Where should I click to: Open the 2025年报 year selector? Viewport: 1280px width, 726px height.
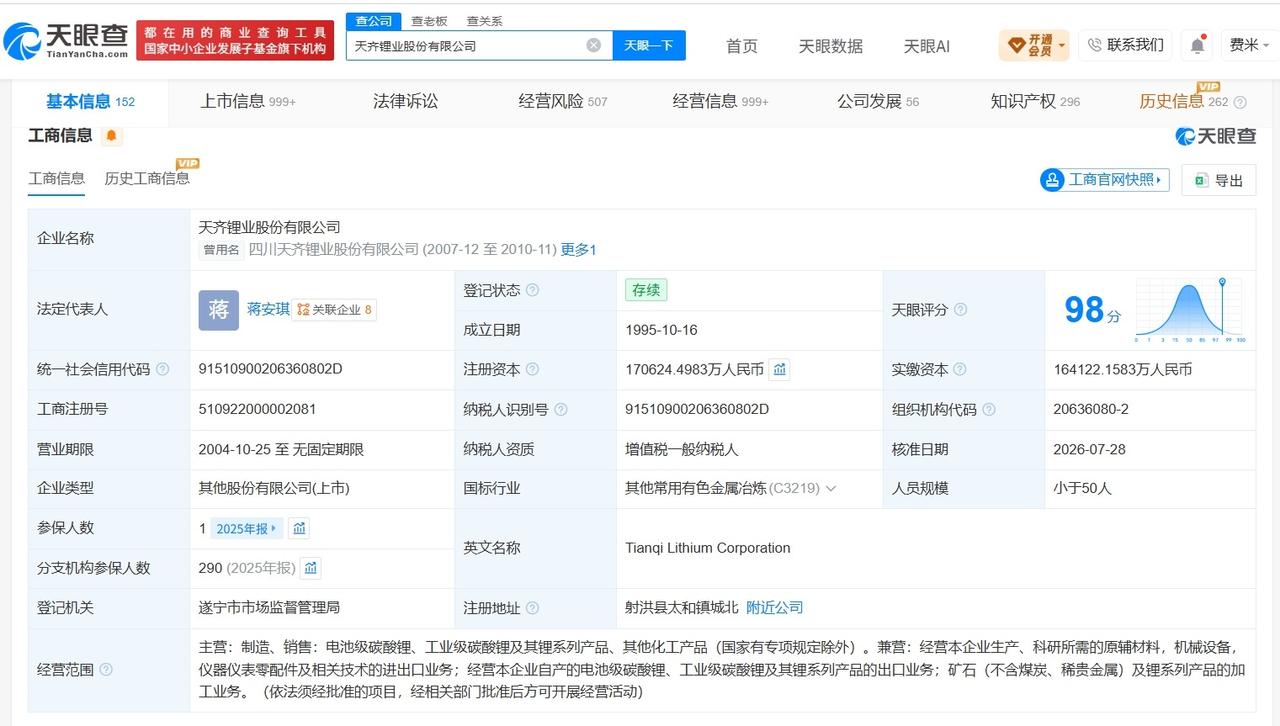246,528
